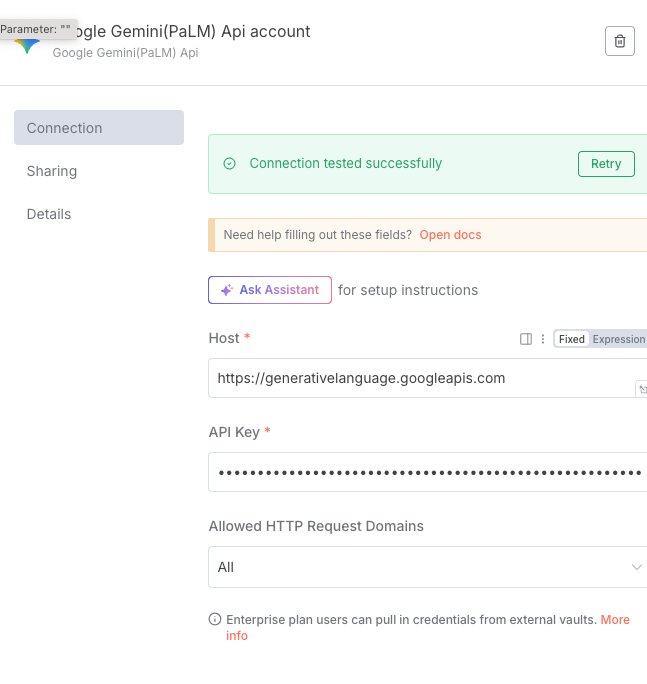The width and height of the screenshot is (647, 684).
Task: Click the green success checkmark icon
Action: (x=230, y=163)
